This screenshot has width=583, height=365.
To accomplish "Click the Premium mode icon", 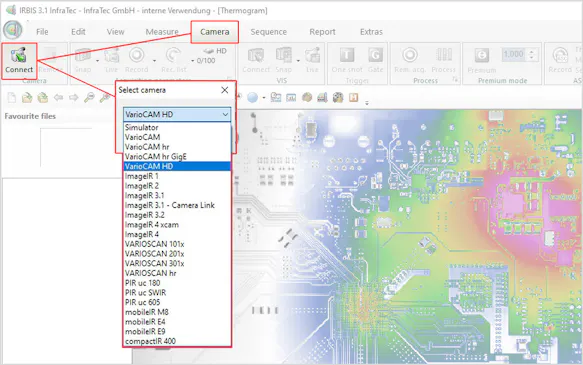I will (x=481, y=56).
